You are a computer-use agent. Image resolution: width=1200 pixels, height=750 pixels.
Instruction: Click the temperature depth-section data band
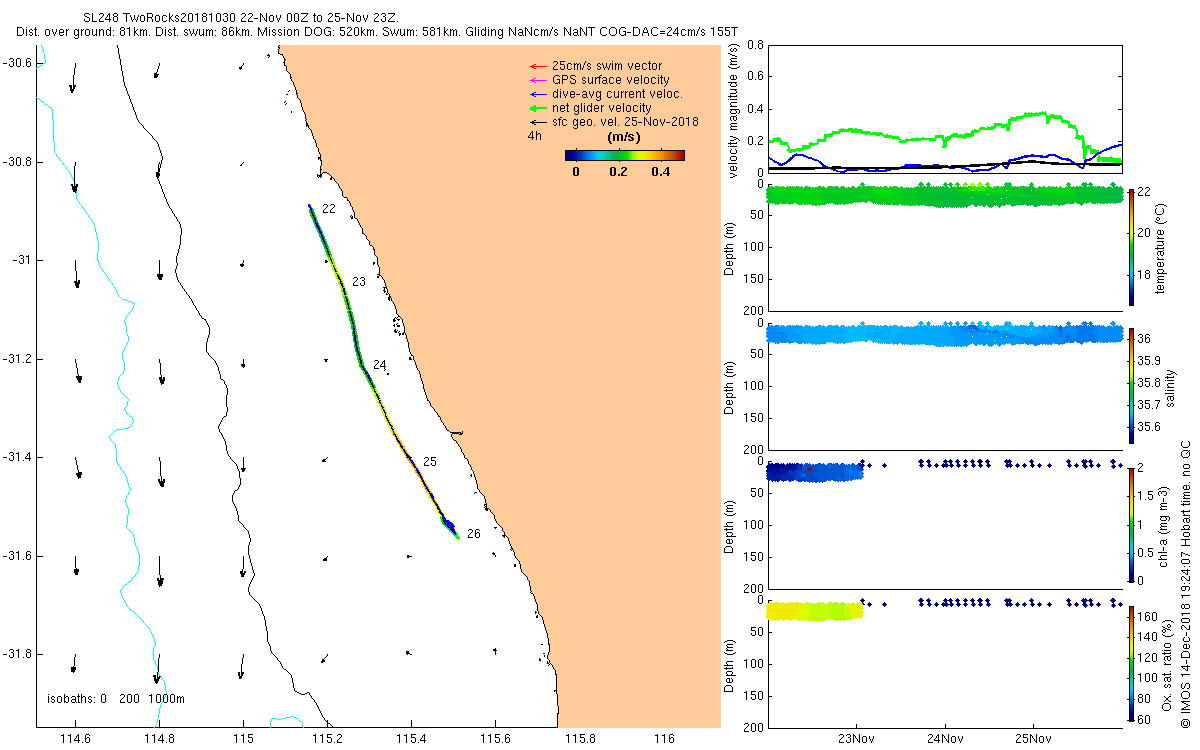(x=945, y=195)
